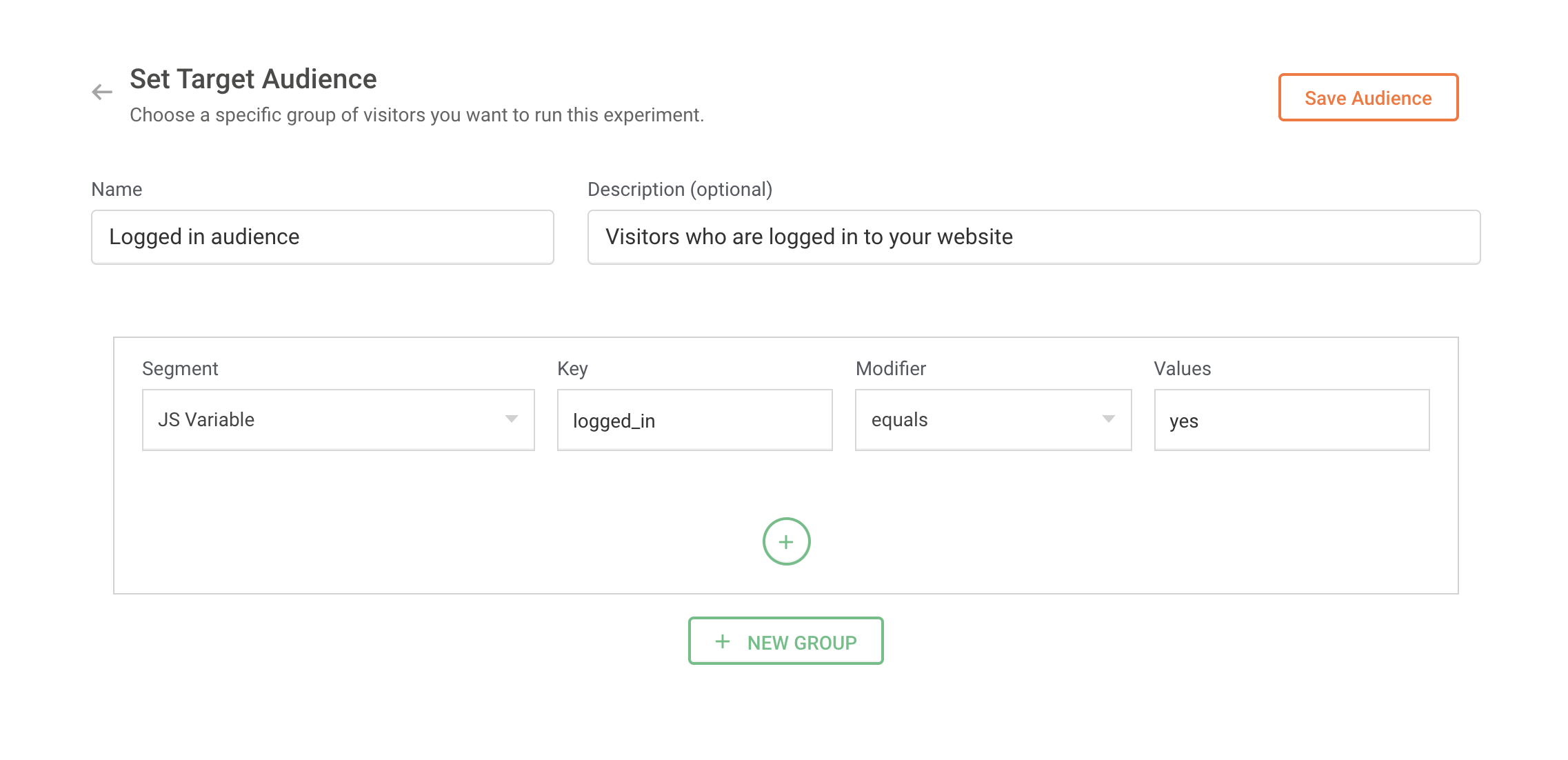Click the Set Target Audience heading
Screen dimensions: 1568x760
click(253, 79)
